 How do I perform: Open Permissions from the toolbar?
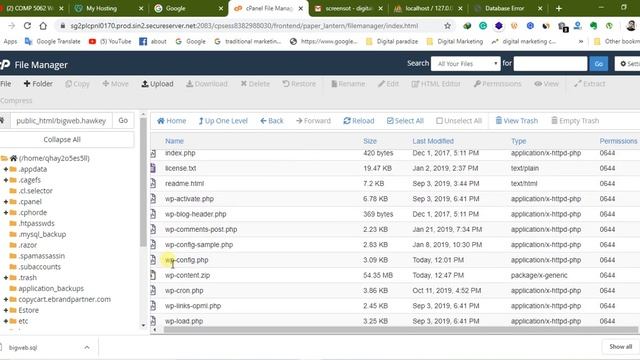[498, 84]
